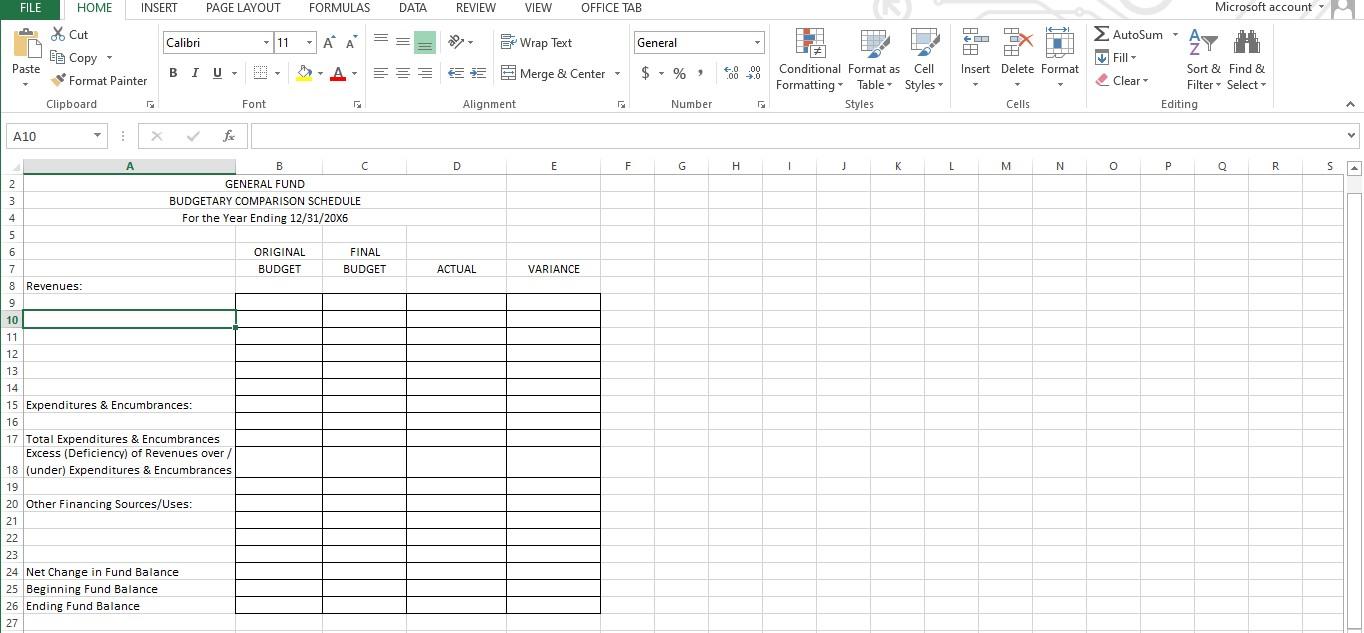Switch to the FORMULAS ribbon tab
The width and height of the screenshot is (1364, 633).
click(x=339, y=8)
